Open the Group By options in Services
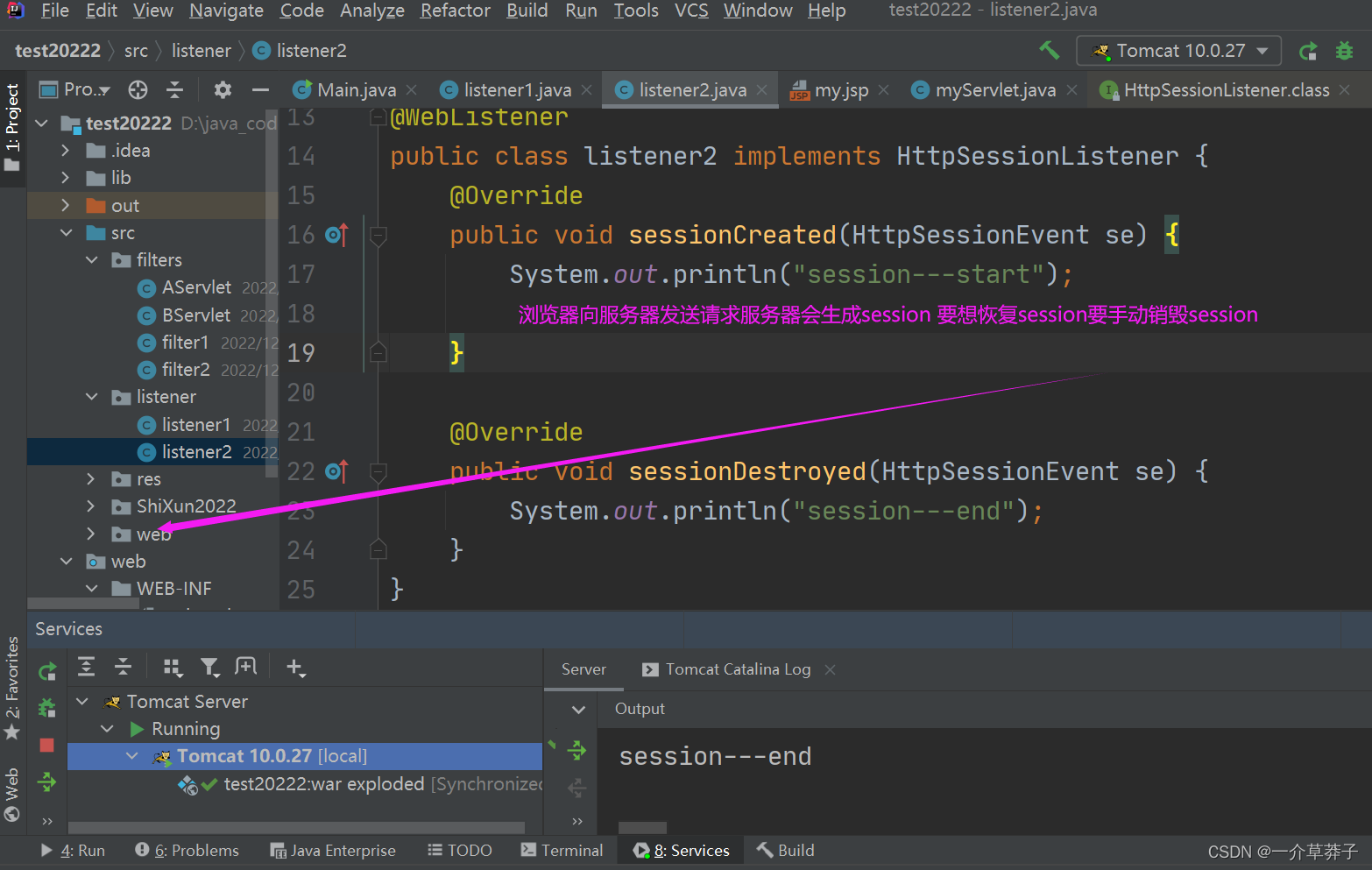Viewport: 1372px width, 870px height. (173, 668)
